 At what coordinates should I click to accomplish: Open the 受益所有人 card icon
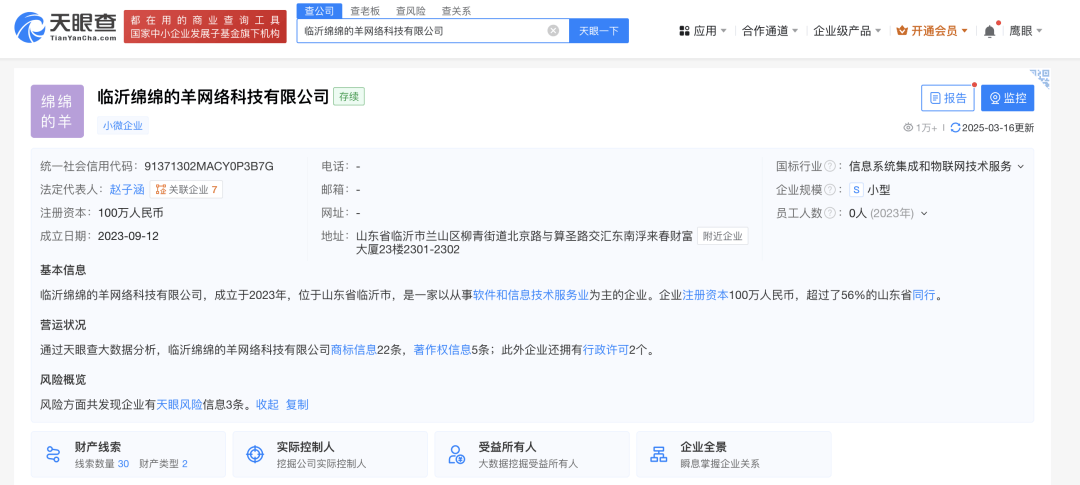457,454
